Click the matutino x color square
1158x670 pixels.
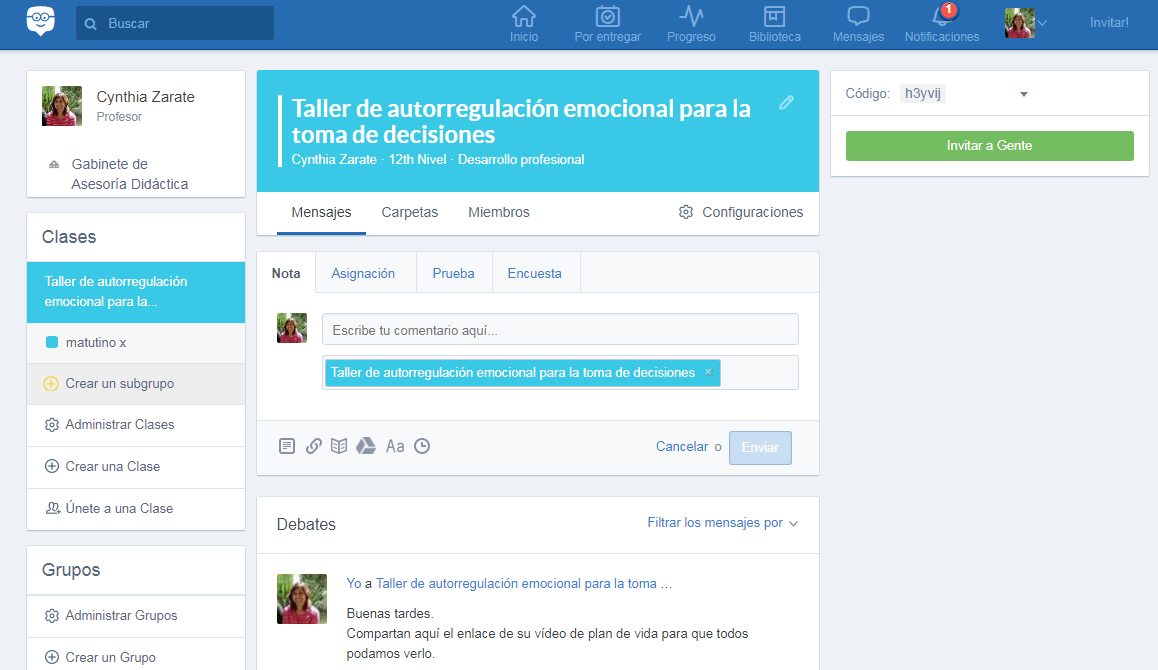pyautogui.click(x=52, y=343)
